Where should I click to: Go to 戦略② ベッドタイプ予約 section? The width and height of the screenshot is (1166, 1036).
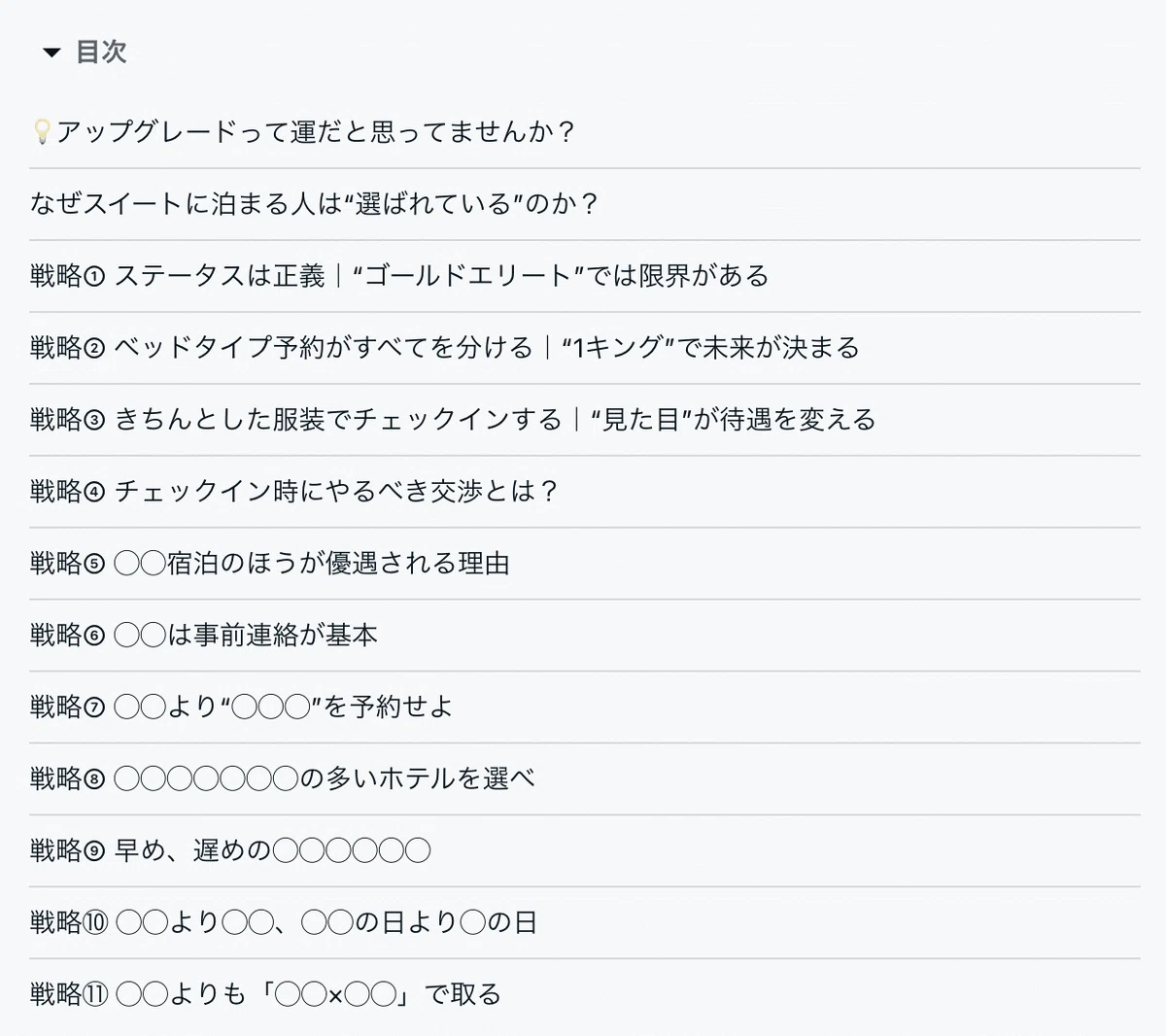(445, 348)
